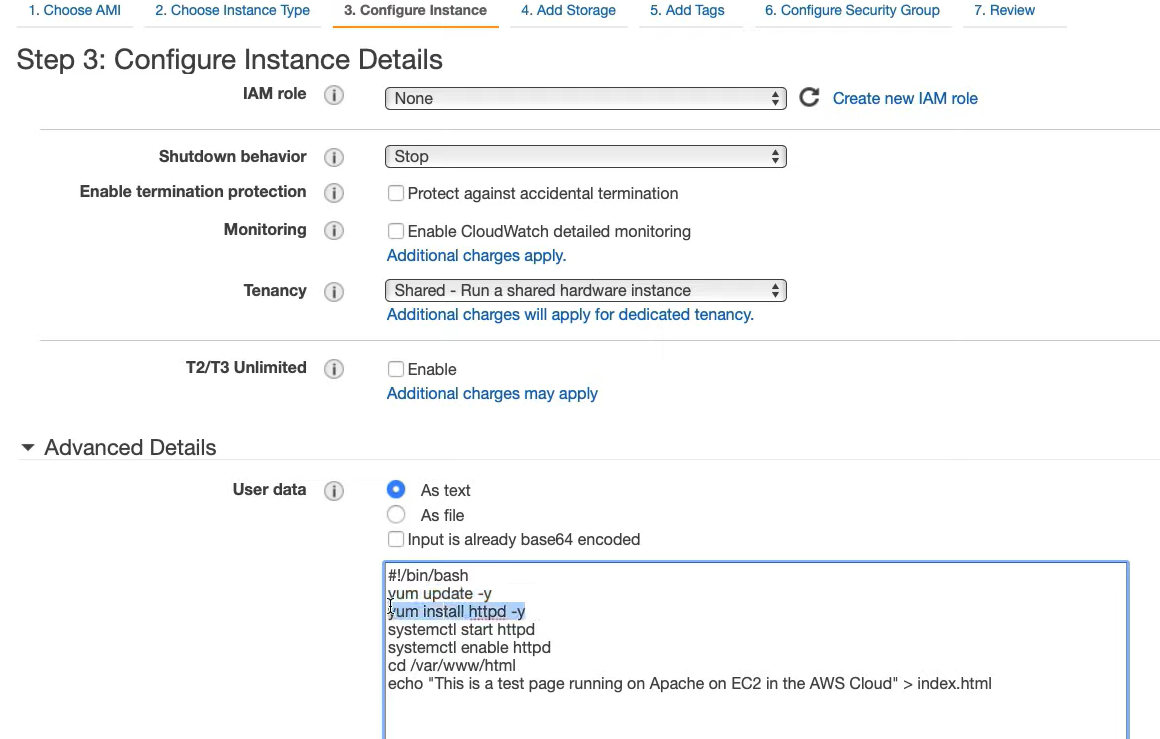
Task: Click the Tenancy info icon
Action: [334, 292]
